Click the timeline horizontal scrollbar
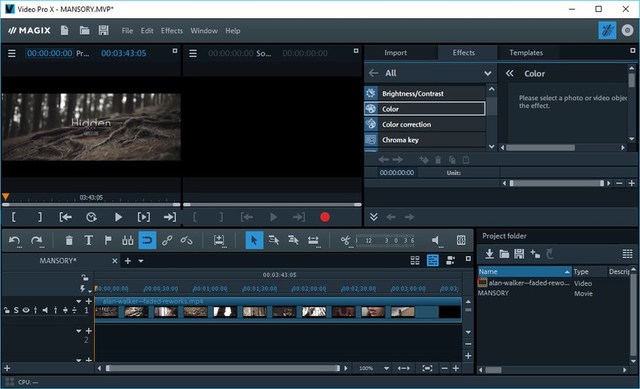This screenshot has height=389, width=640. pyautogui.click(x=223, y=369)
